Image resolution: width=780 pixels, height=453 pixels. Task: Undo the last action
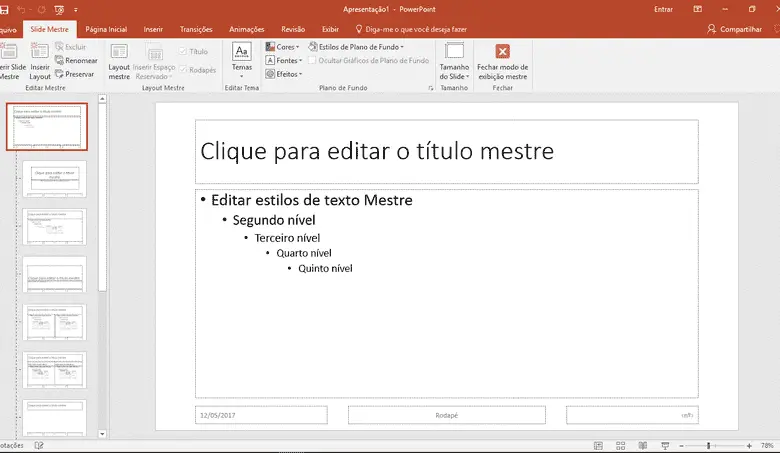21,9
